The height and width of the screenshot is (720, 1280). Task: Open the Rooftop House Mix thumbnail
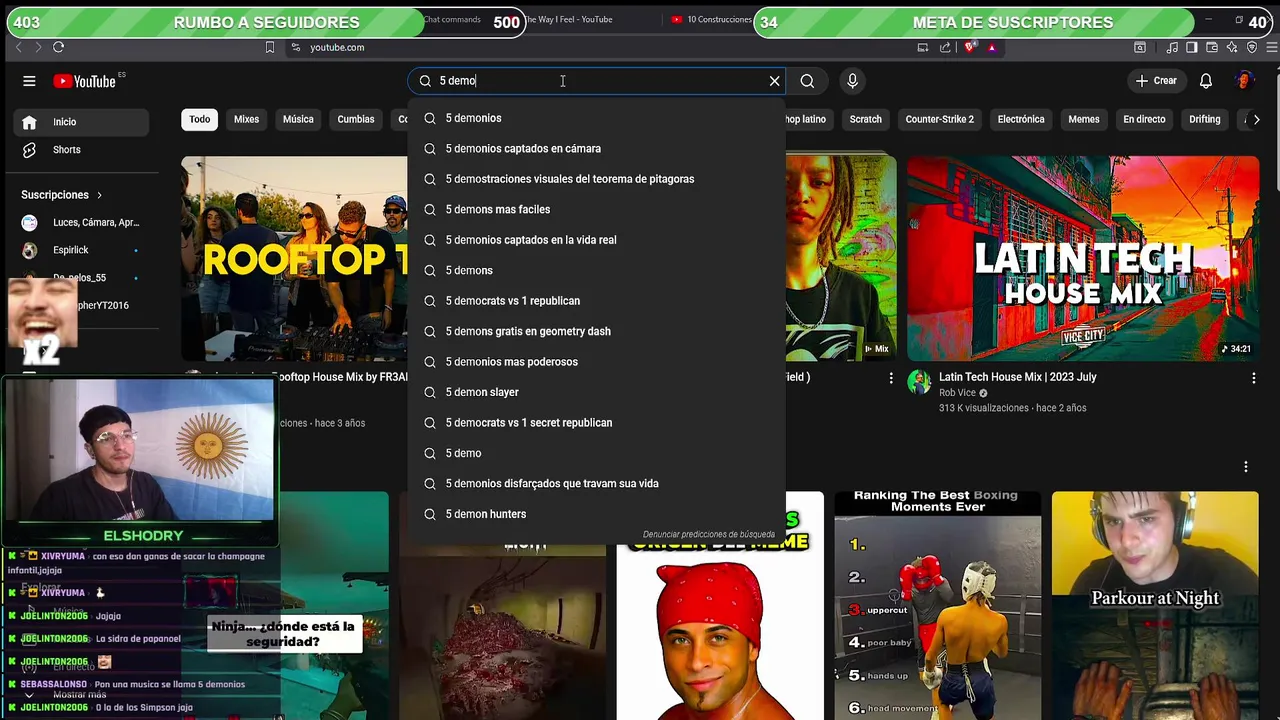click(294, 258)
